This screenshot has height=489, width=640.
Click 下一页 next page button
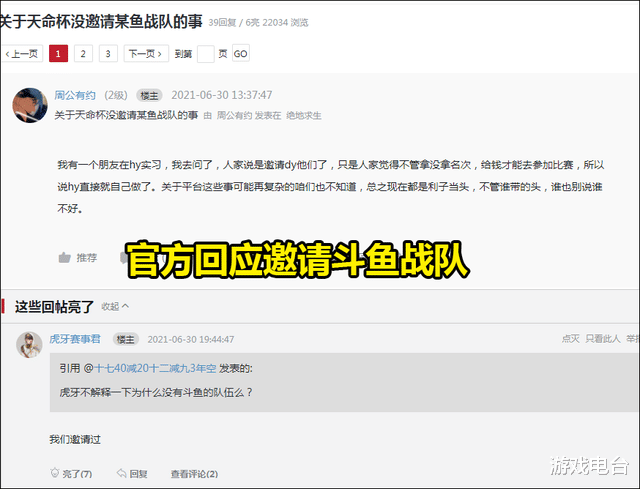[x=146, y=53]
